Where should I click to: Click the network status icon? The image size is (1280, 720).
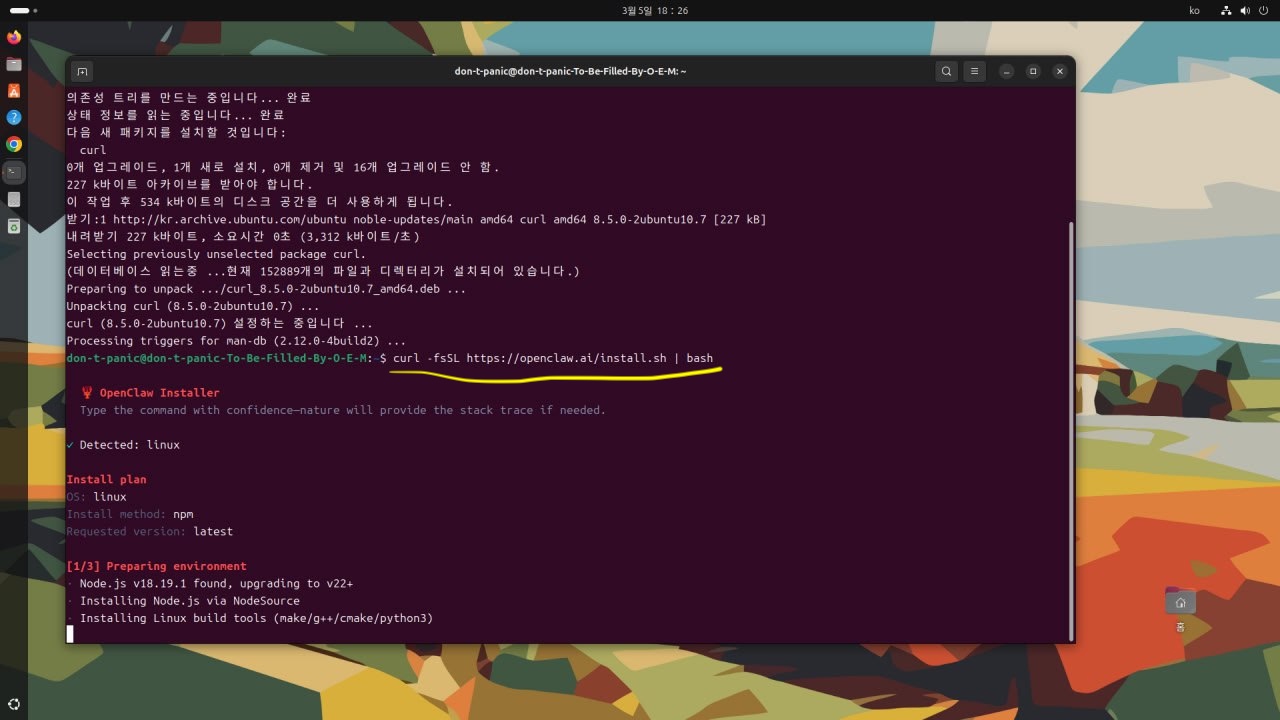pos(1227,10)
